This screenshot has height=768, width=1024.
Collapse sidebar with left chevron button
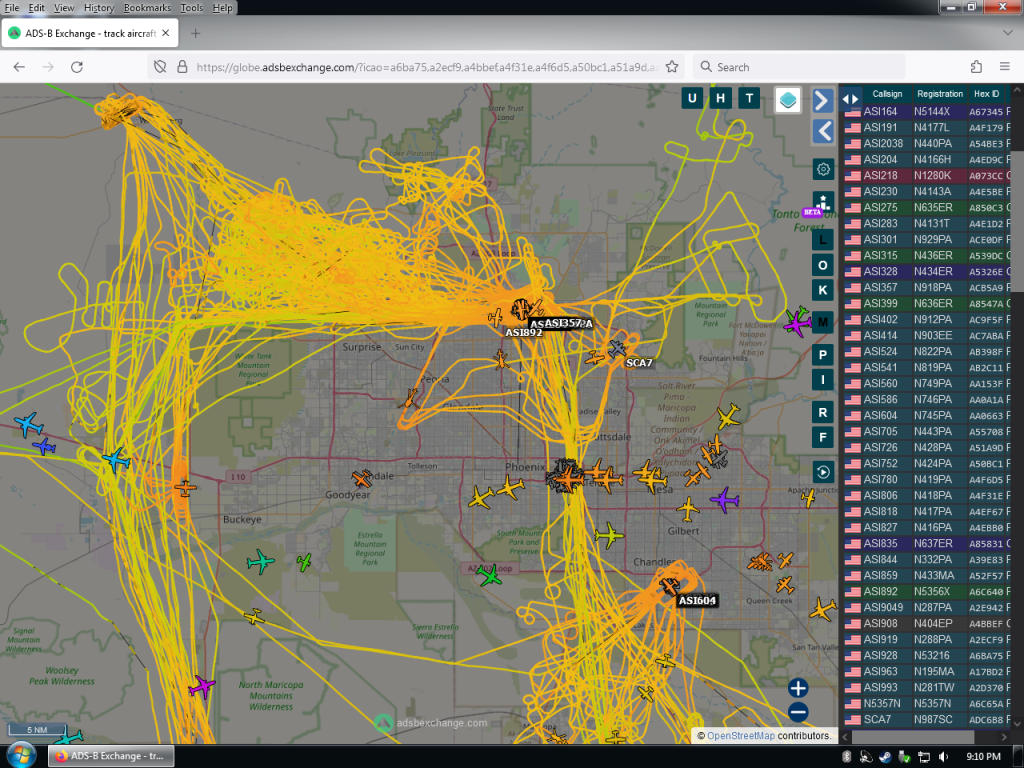(x=823, y=131)
